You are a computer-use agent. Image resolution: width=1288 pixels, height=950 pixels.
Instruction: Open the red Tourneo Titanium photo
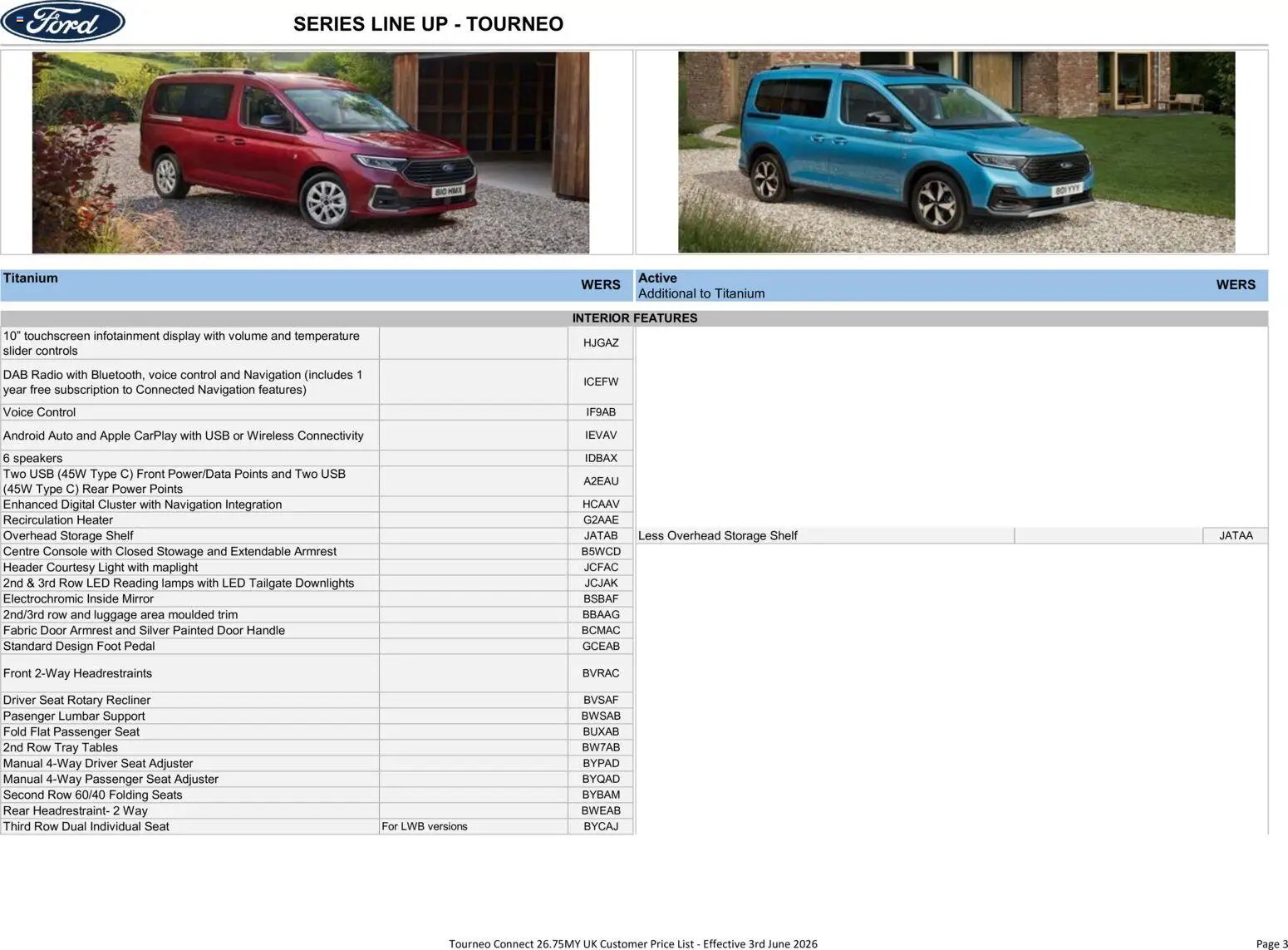[311, 152]
